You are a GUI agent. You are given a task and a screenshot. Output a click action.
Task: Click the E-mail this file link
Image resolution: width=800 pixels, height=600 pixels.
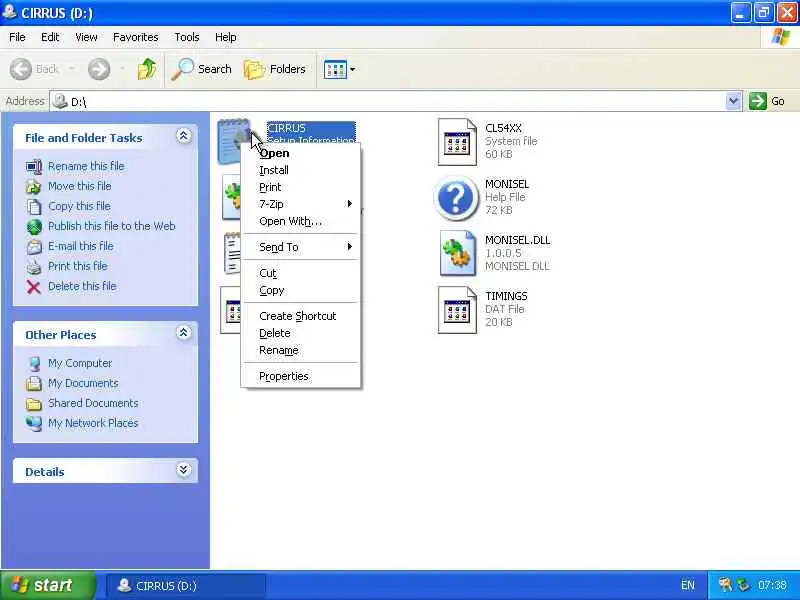click(x=81, y=246)
